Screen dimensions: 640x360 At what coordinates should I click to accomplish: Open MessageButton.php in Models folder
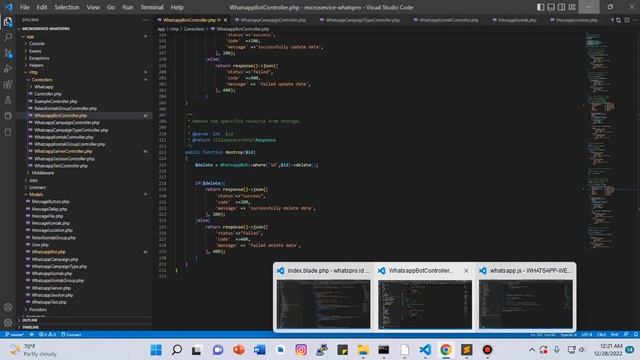coord(50,202)
